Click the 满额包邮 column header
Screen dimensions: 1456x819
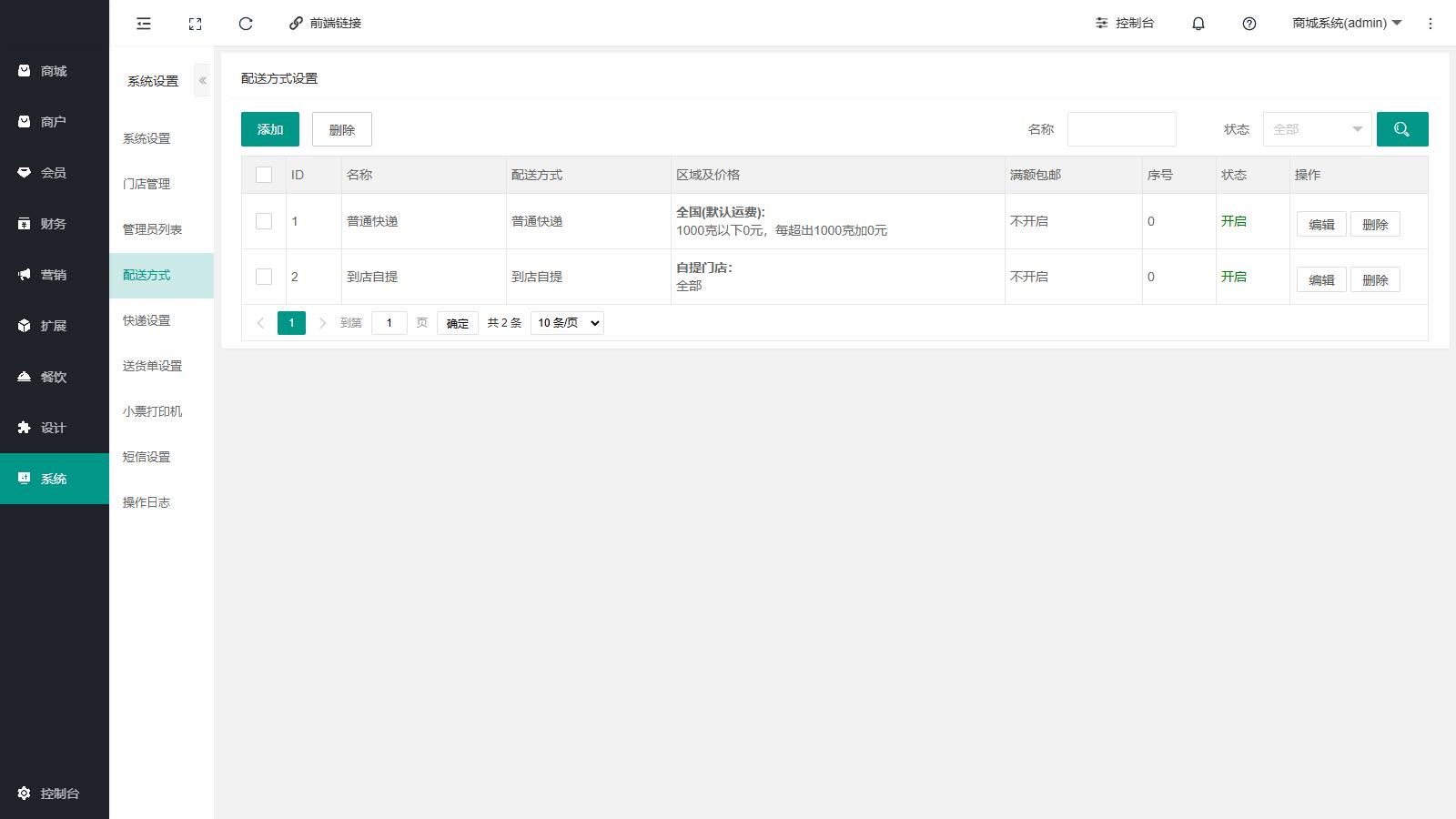pyautogui.click(x=1036, y=175)
